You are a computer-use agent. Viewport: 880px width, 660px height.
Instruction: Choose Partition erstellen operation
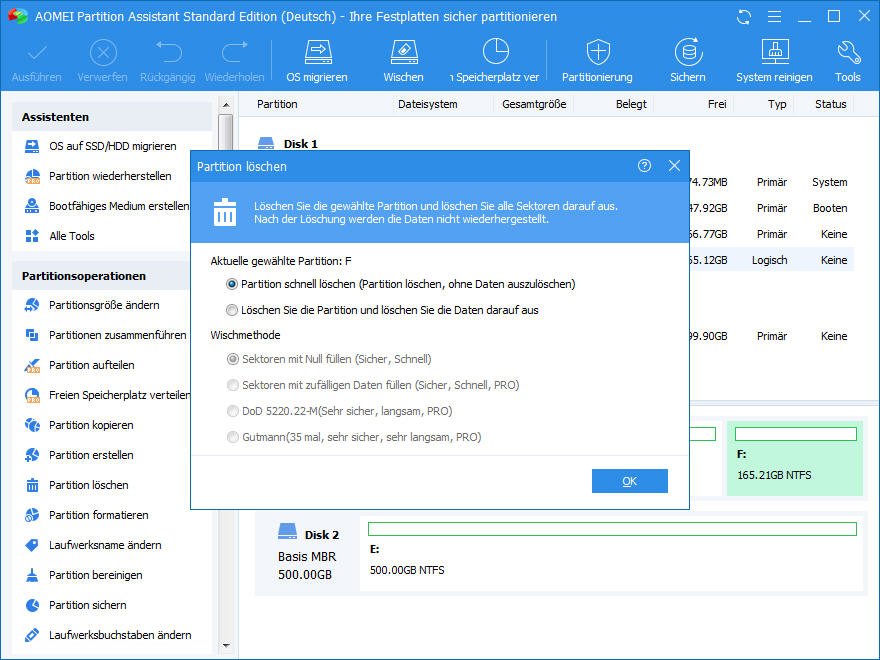[x=80, y=455]
